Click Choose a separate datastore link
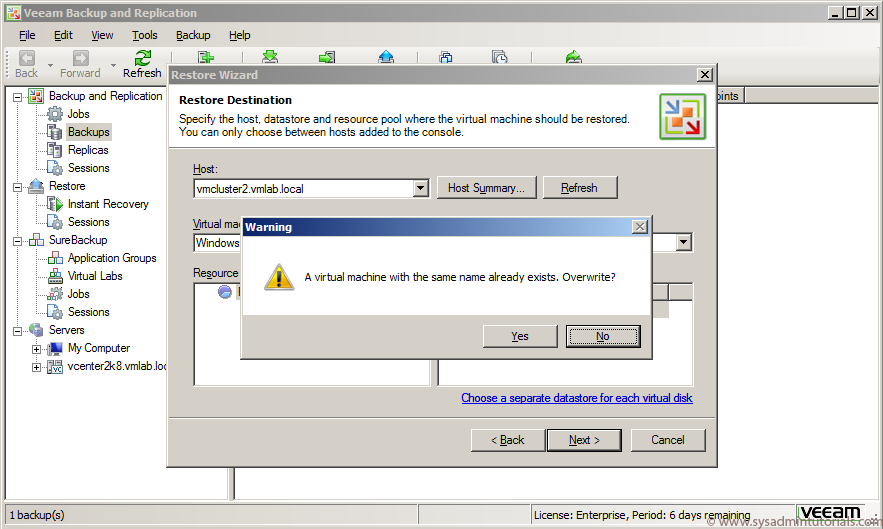This screenshot has width=883, height=529. pos(577,398)
